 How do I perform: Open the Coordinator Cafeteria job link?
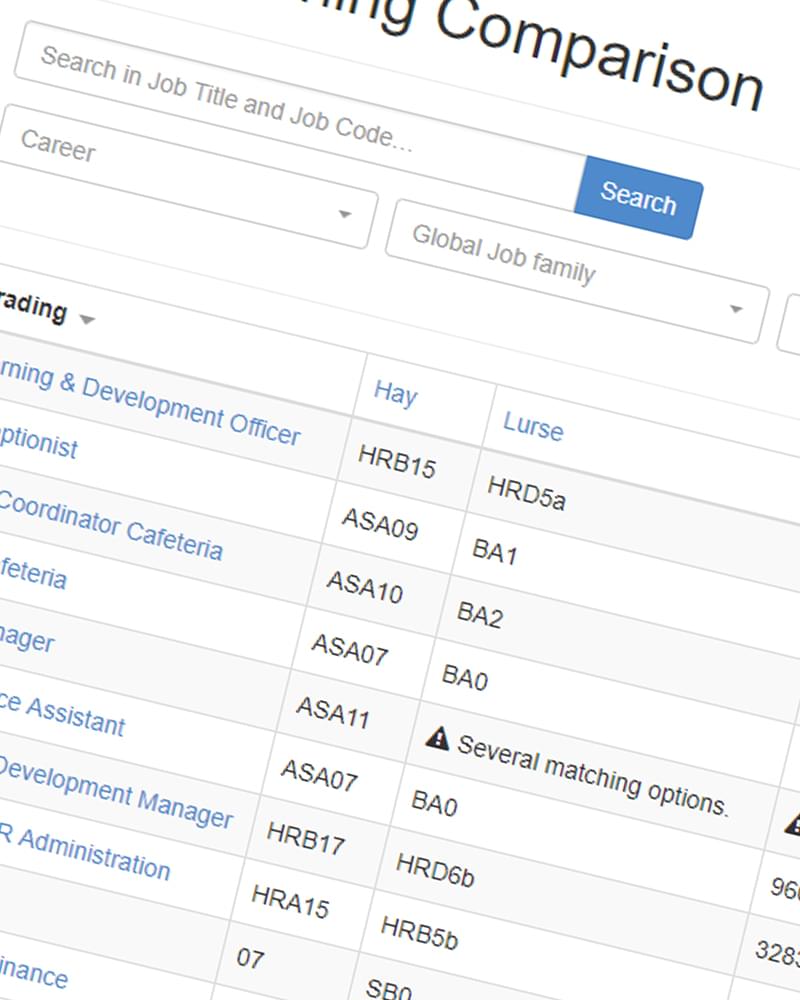click(111, 526)
